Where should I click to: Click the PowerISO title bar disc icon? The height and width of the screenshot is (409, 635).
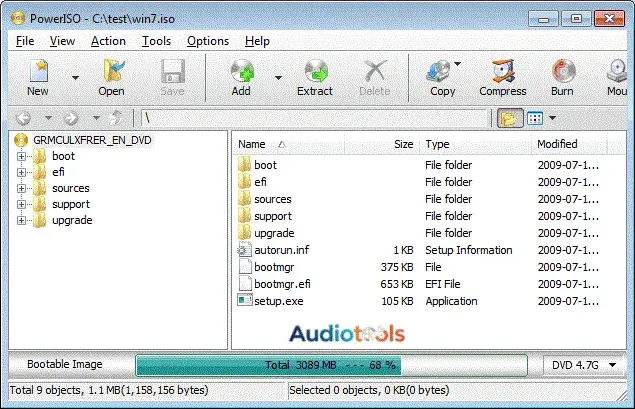[18, 19]
